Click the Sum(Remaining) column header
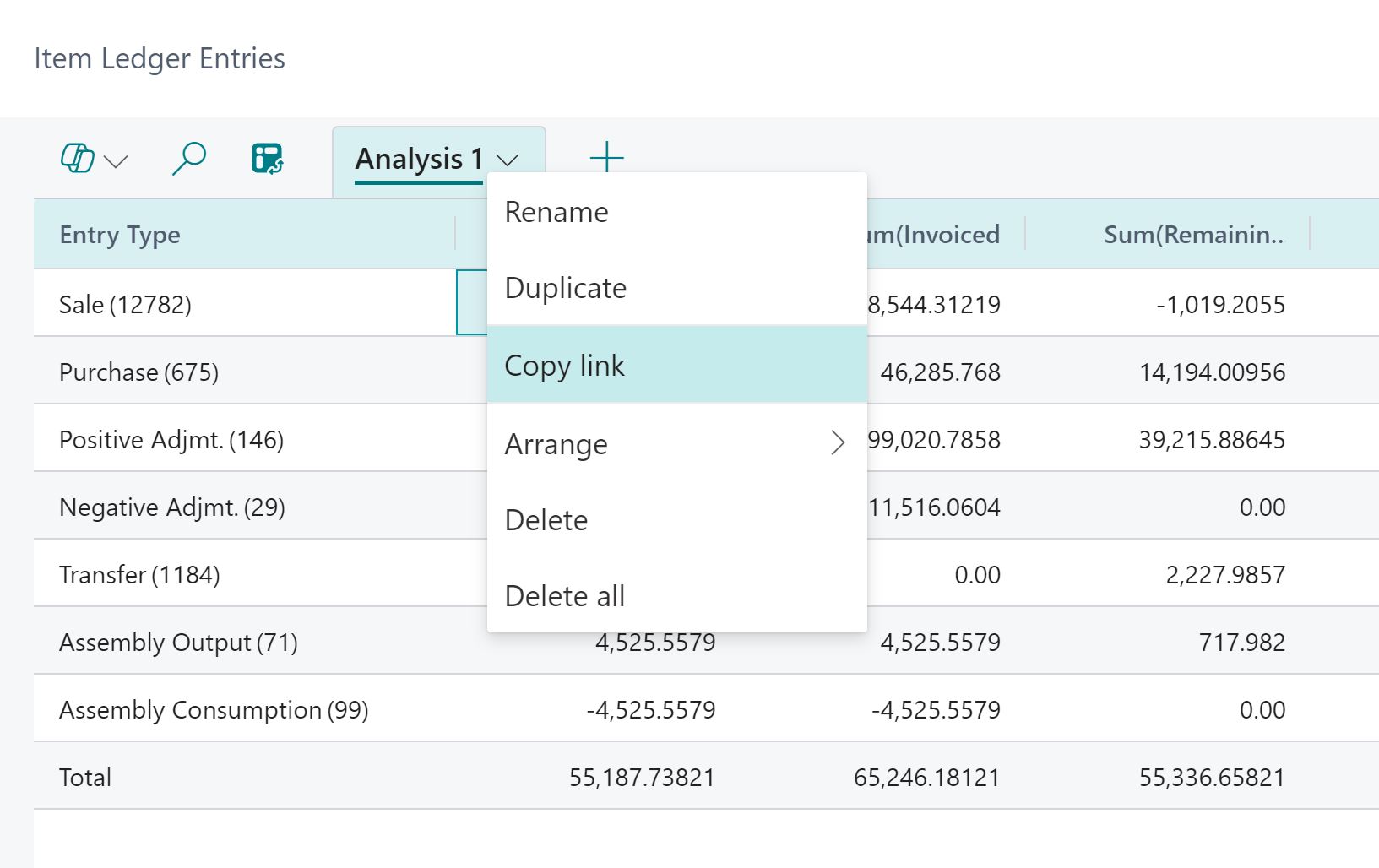 [x=1192, y=235]
